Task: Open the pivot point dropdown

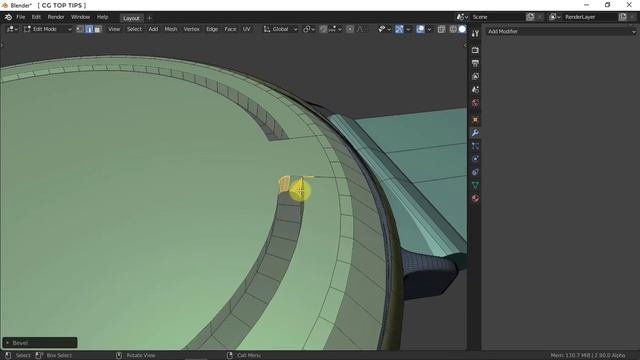Action: [309, 29]
